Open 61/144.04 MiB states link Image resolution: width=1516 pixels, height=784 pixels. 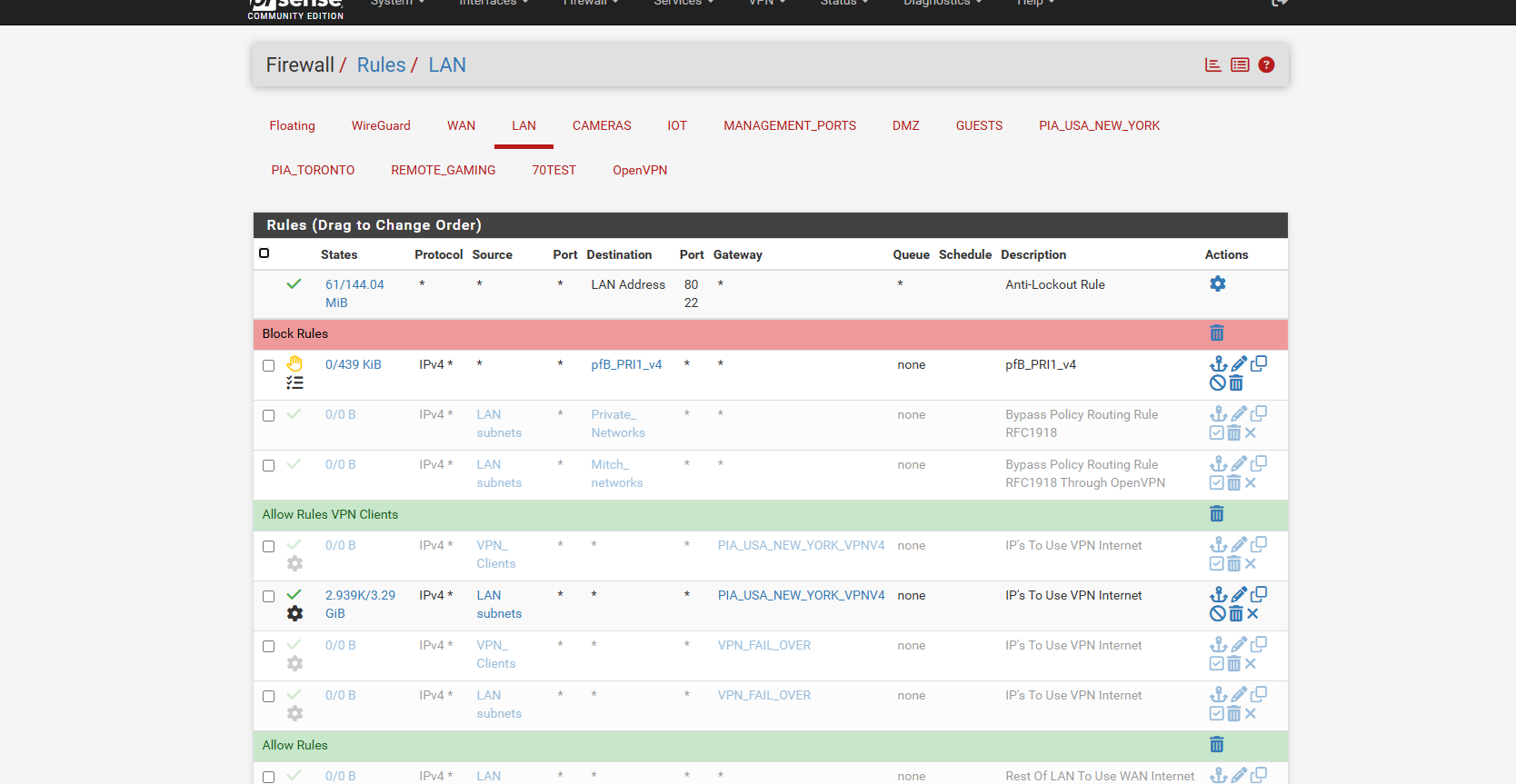[x=354, y=293]
